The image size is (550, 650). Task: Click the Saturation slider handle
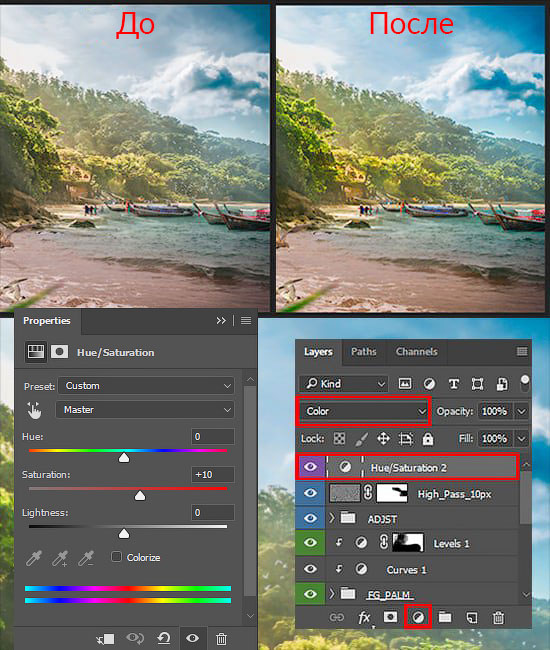pyautogui.click(x=140, y=495)
